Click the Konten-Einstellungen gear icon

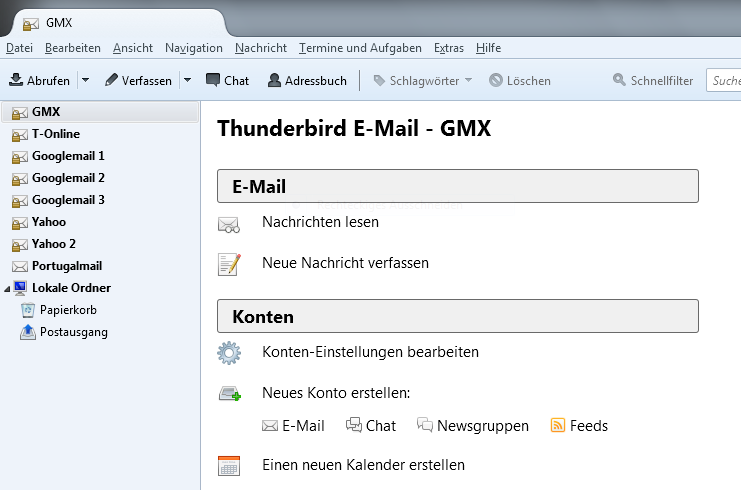click(x=229, y=353)
